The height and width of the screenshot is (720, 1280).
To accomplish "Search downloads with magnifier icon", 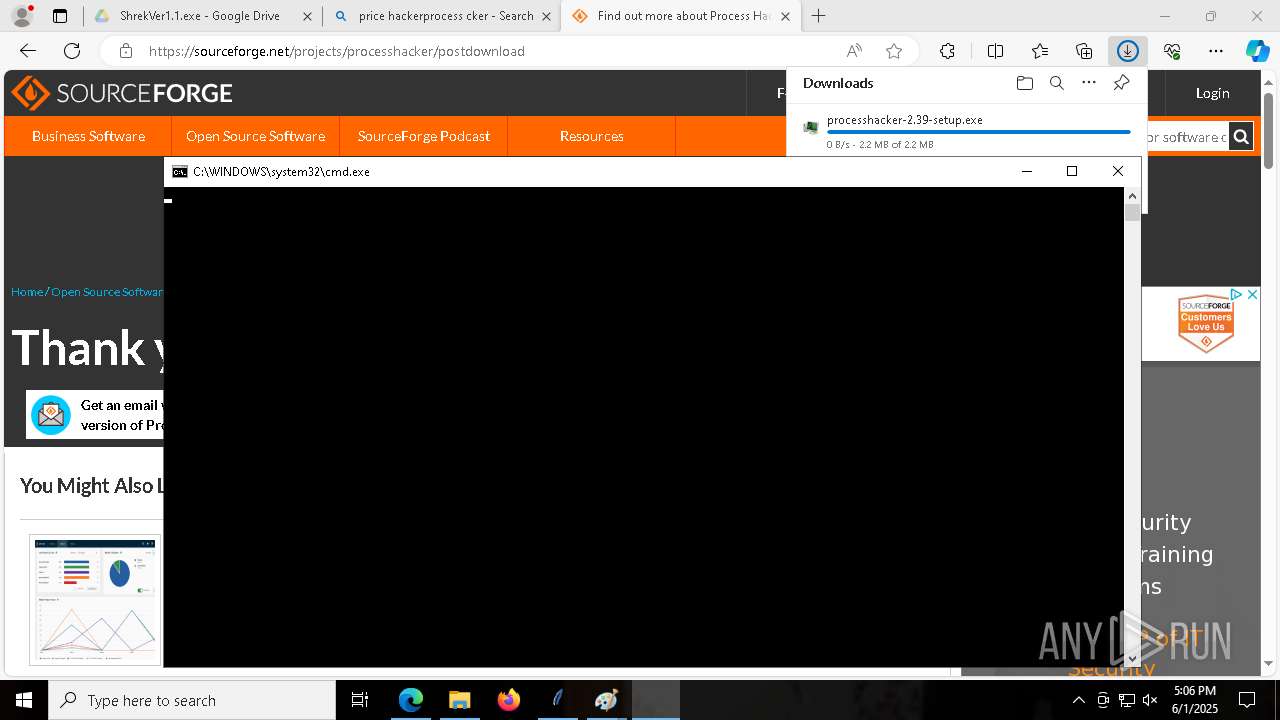I will pyautogui.click(x=1056, y=83).
